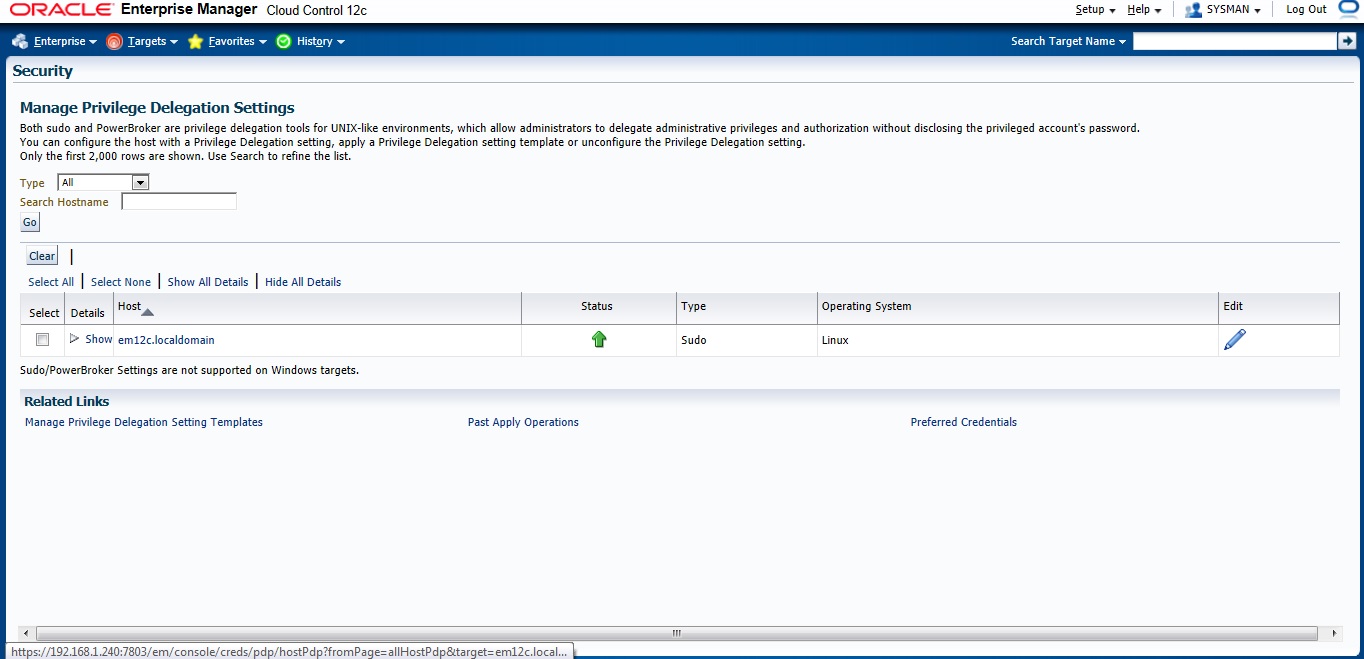Image resolution: width=1364 pixels, height=659 pixels.
Task: Click the Enterprise cloud icon
Action: click(x=20, y=41)
